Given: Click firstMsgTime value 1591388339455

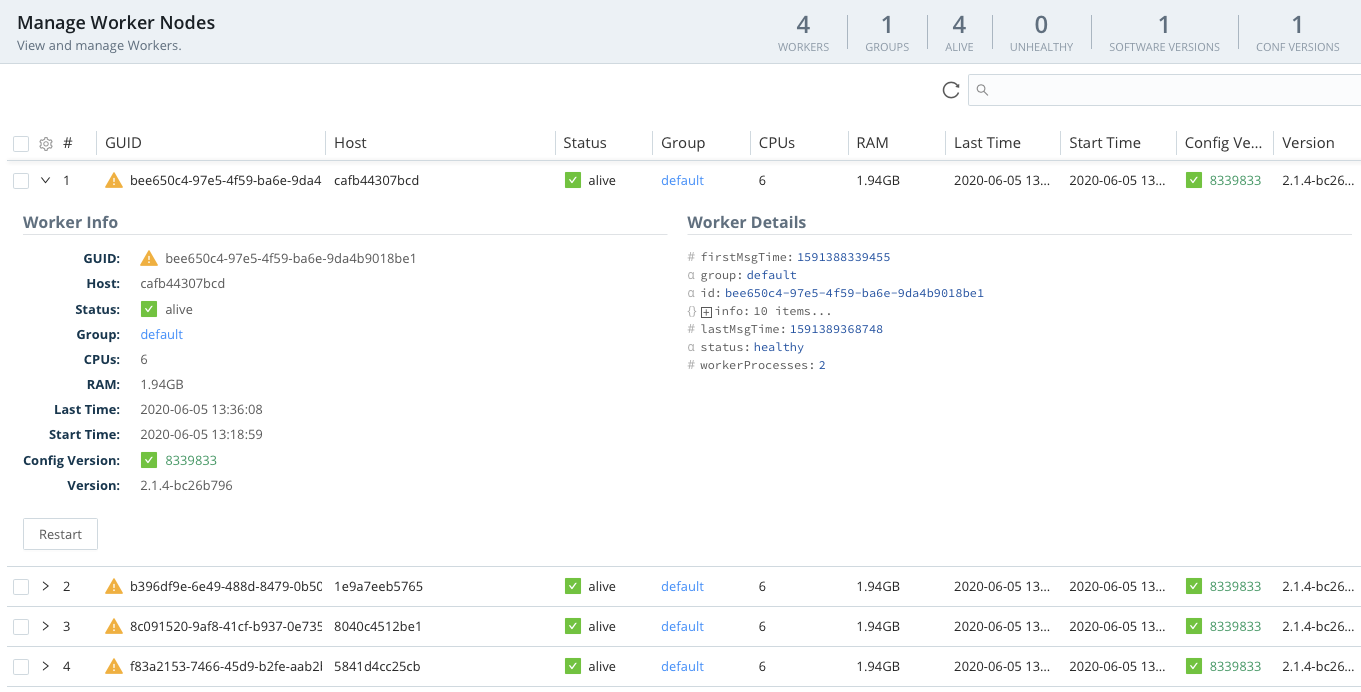Looking at the screenshot, I should tap(843, 257).
